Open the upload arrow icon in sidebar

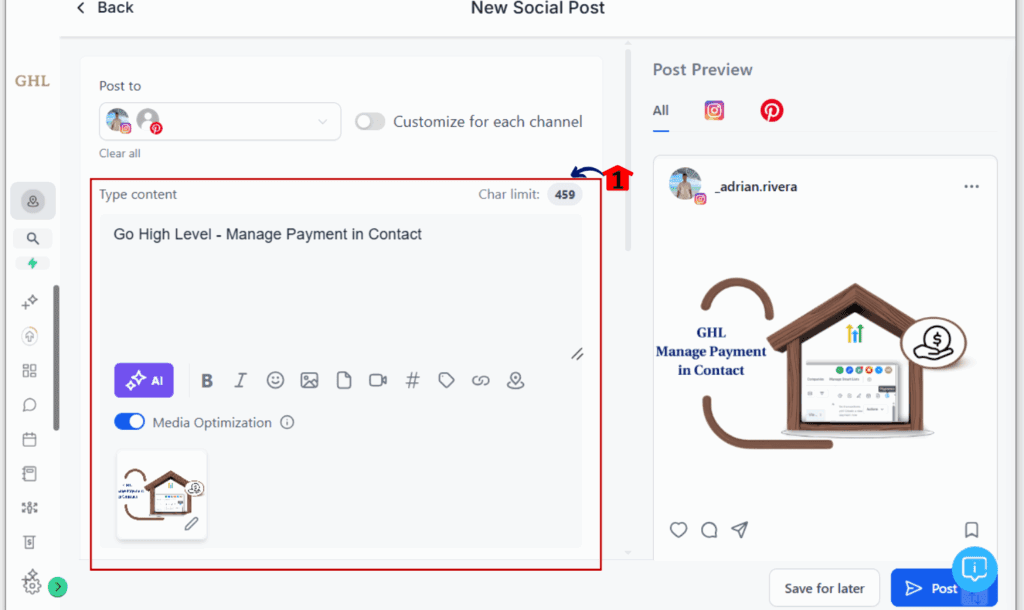(29, 336)
